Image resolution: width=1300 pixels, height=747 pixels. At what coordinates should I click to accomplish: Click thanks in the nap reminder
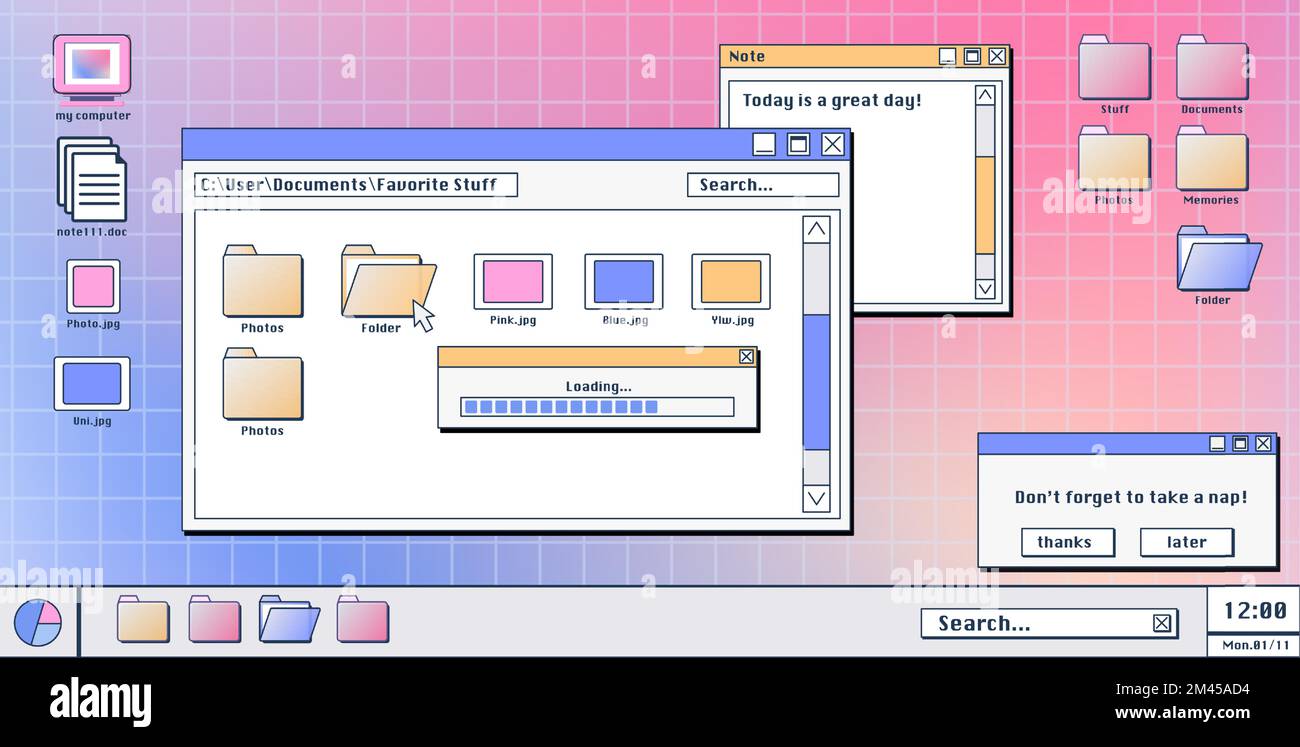[x=1068, y=542]
